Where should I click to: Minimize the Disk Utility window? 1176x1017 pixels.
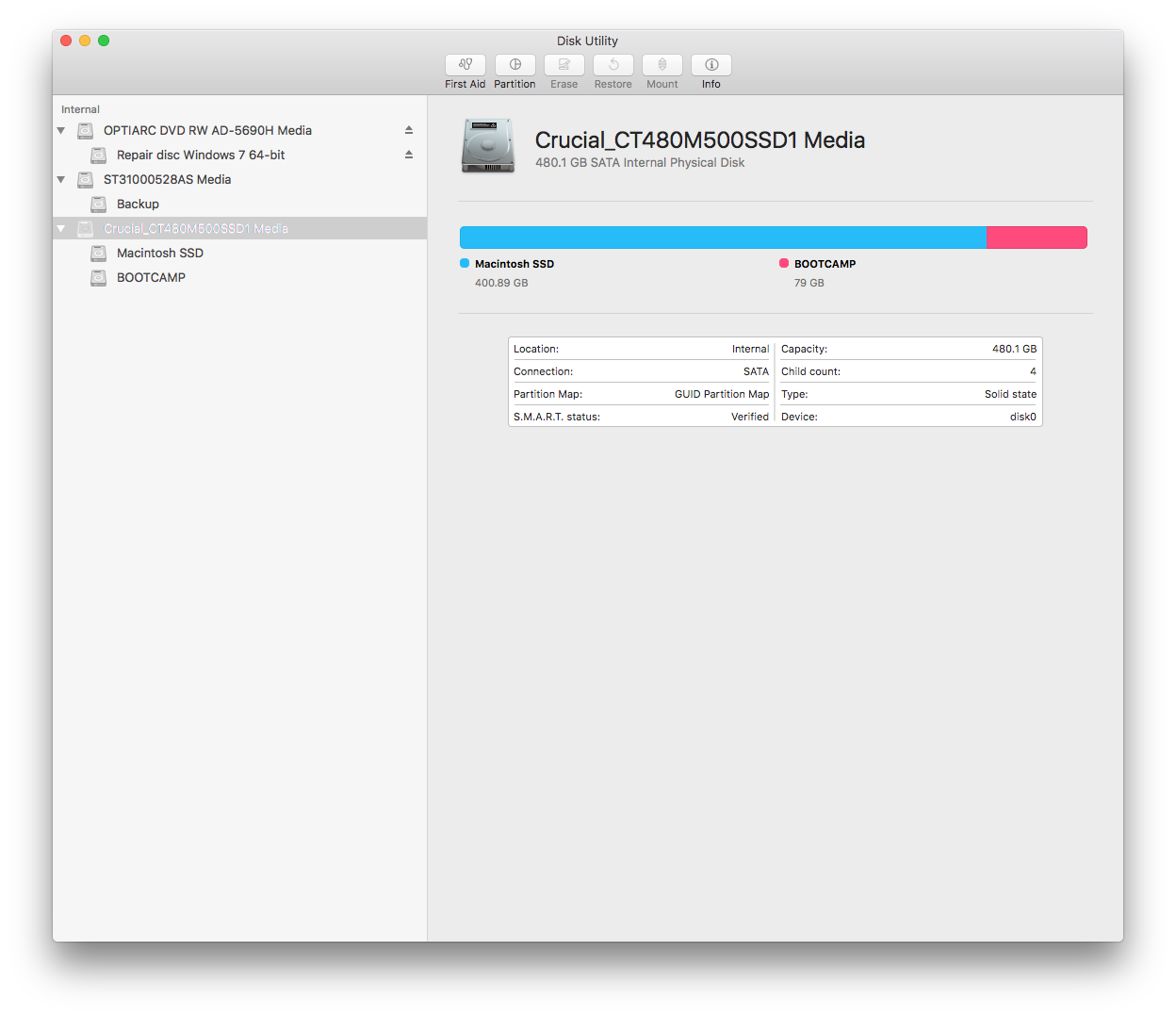85,41
